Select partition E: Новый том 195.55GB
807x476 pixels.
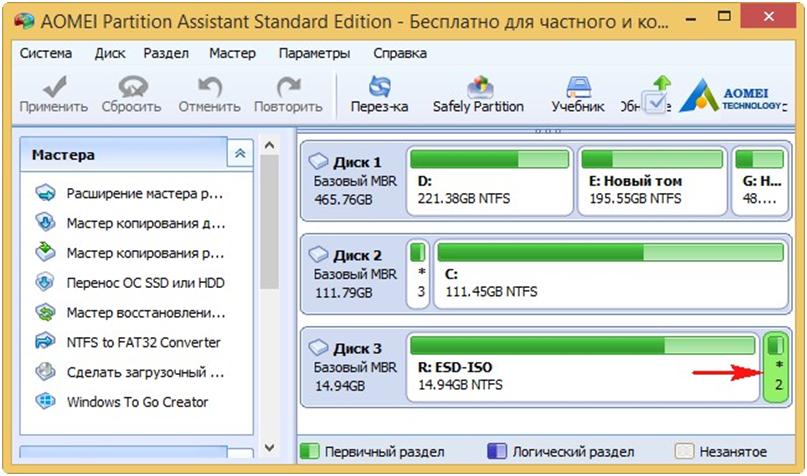click(653, 181)
